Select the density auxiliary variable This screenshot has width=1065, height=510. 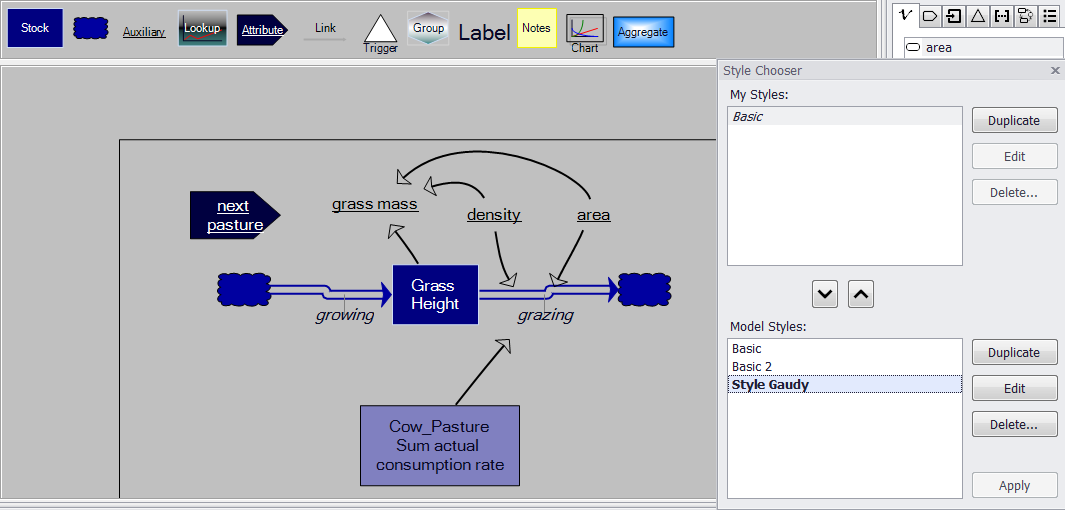pyautogui.click(x=494, y=215)
